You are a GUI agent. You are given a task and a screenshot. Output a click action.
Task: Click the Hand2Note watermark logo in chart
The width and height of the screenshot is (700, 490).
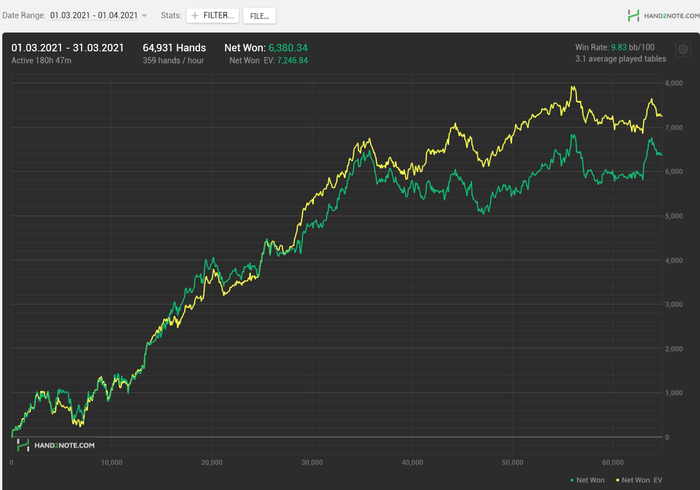coord(23,445)
